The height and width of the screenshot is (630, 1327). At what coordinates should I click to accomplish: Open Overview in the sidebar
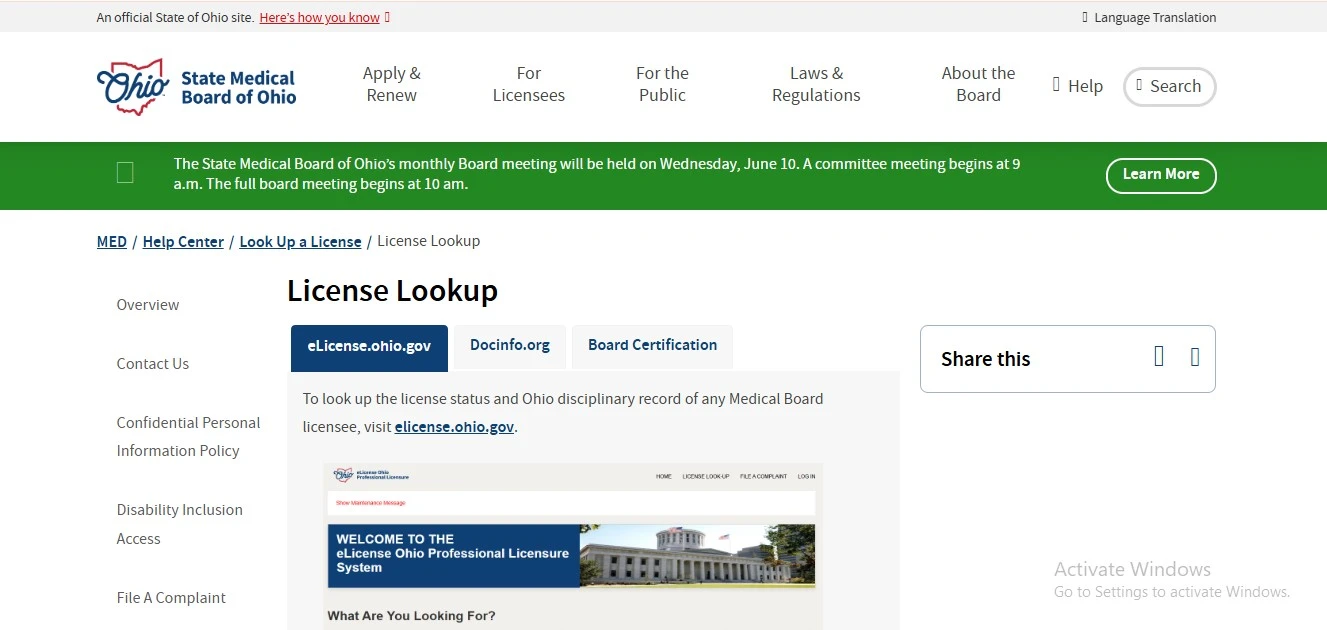point(148,305)
